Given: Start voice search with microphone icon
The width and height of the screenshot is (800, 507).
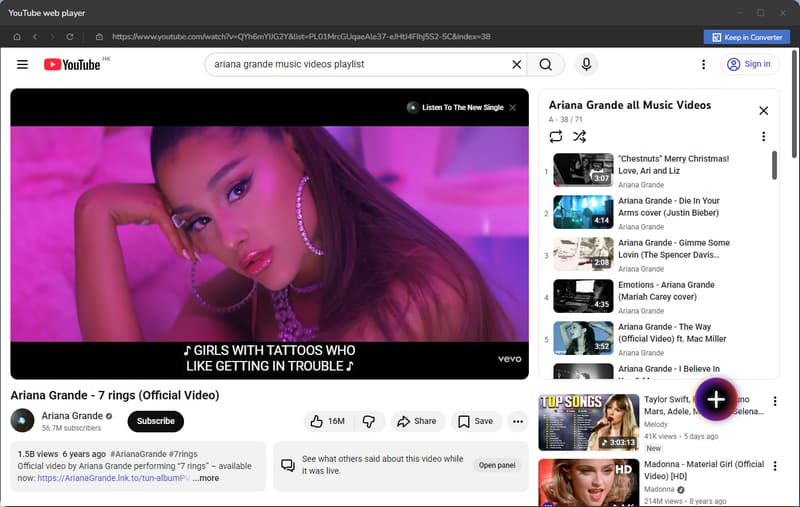Looking at the screenshot, I should pos(586,64).
